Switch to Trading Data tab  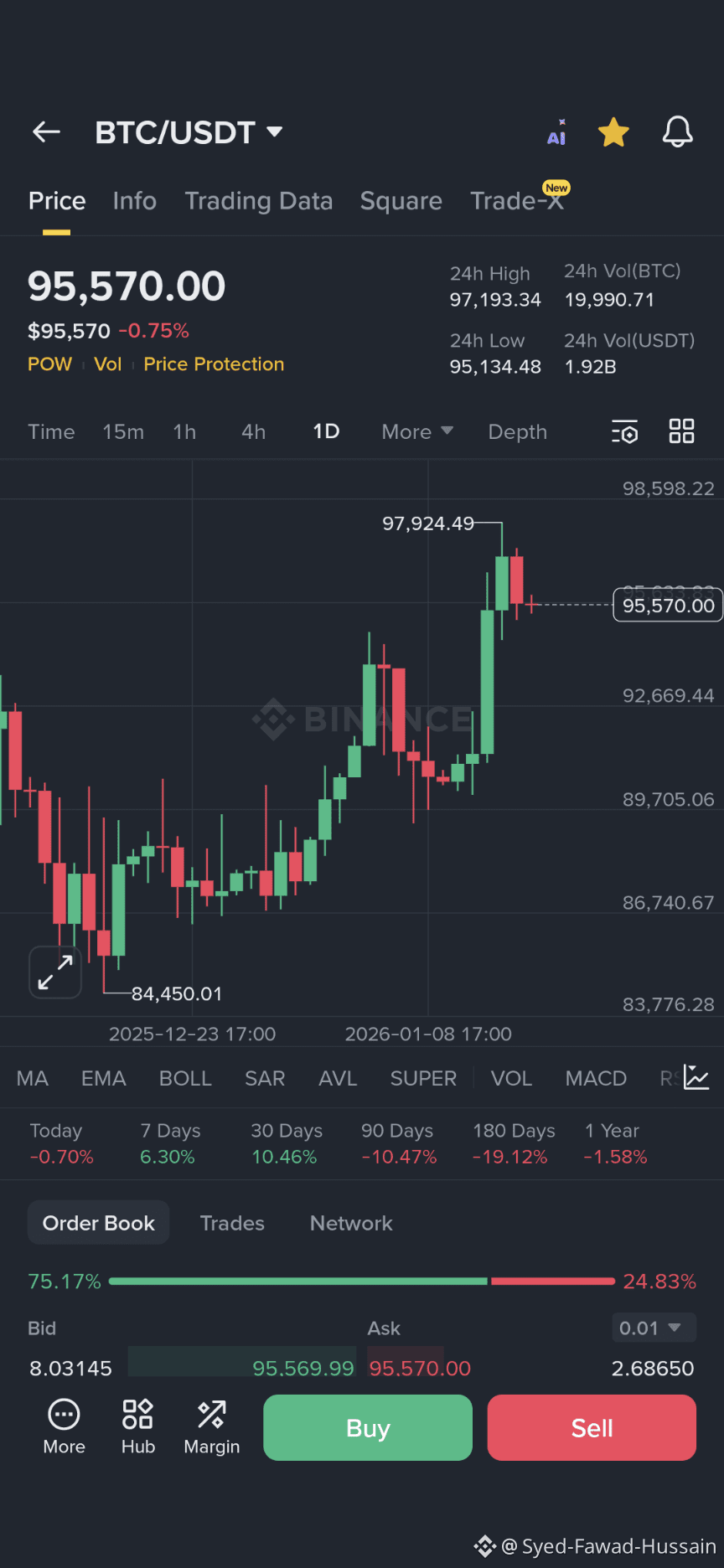[x=259, y=201]
